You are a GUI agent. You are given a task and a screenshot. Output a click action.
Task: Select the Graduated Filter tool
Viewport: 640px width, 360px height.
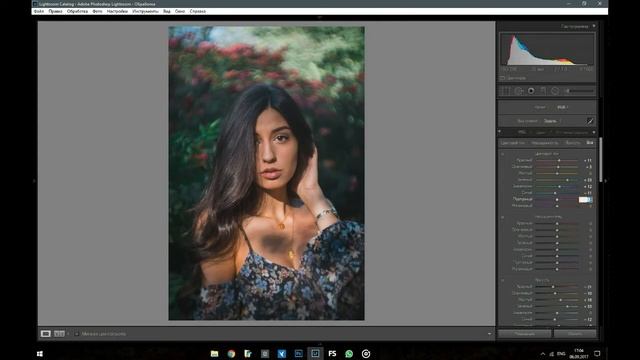point(543,91)
